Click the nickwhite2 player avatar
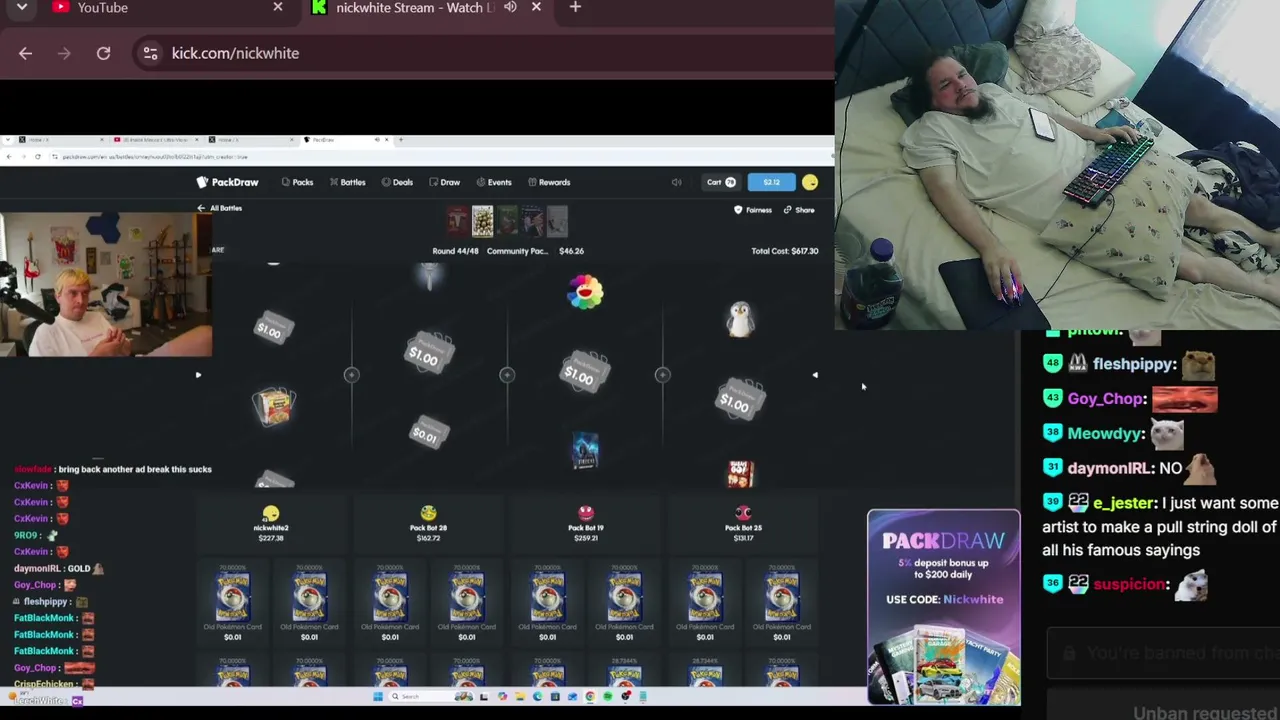Image resolution: width=1280 pixels, height=720 pixels. point(271,513)
